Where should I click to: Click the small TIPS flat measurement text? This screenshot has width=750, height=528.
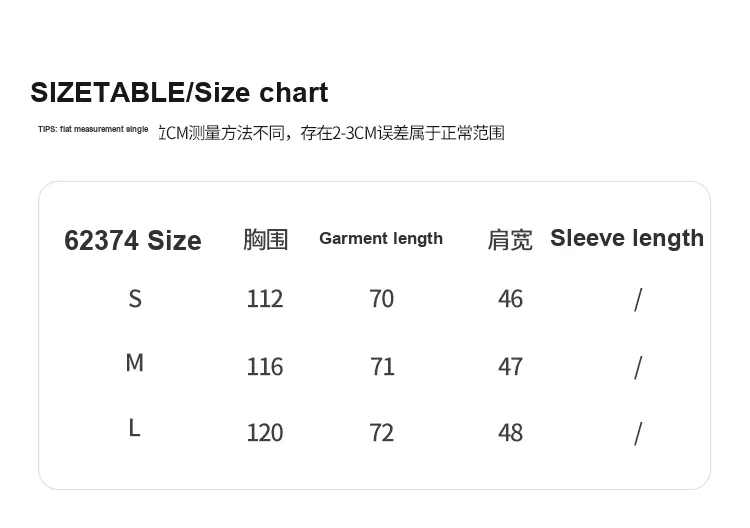tap(93, 130)
